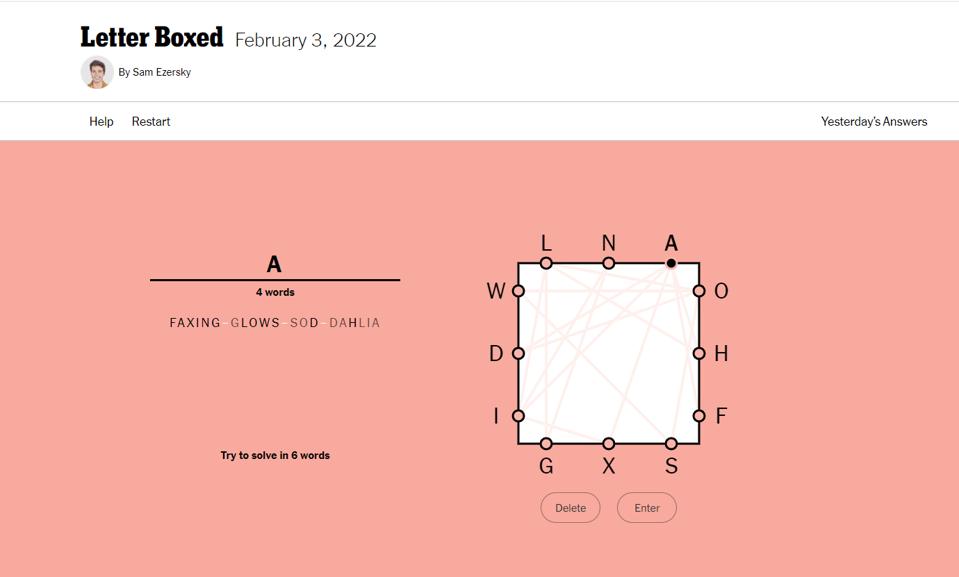Pick the letter S on bottom side
959x577 pixels.
[671, 443]
